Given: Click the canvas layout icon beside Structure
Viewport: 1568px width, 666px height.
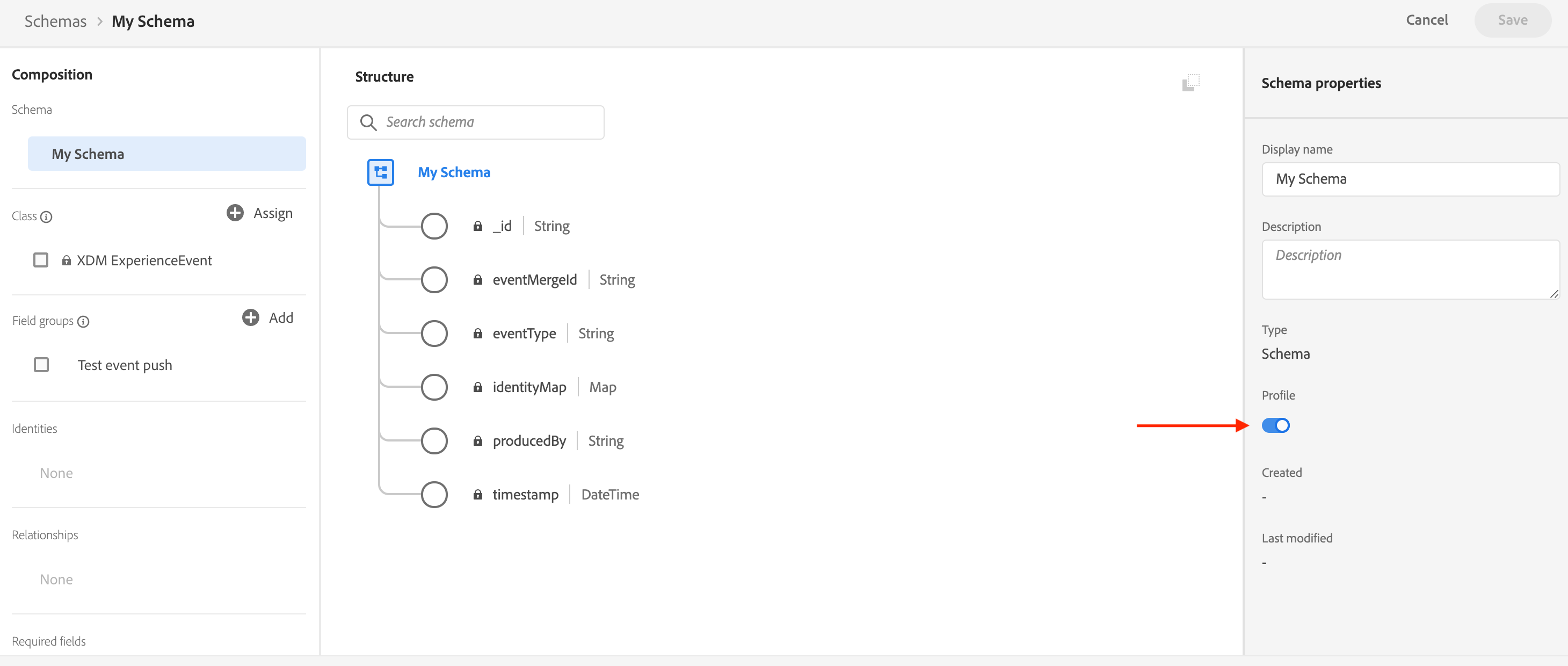Looking at the screenshot, I should (x=1190, y=82).
